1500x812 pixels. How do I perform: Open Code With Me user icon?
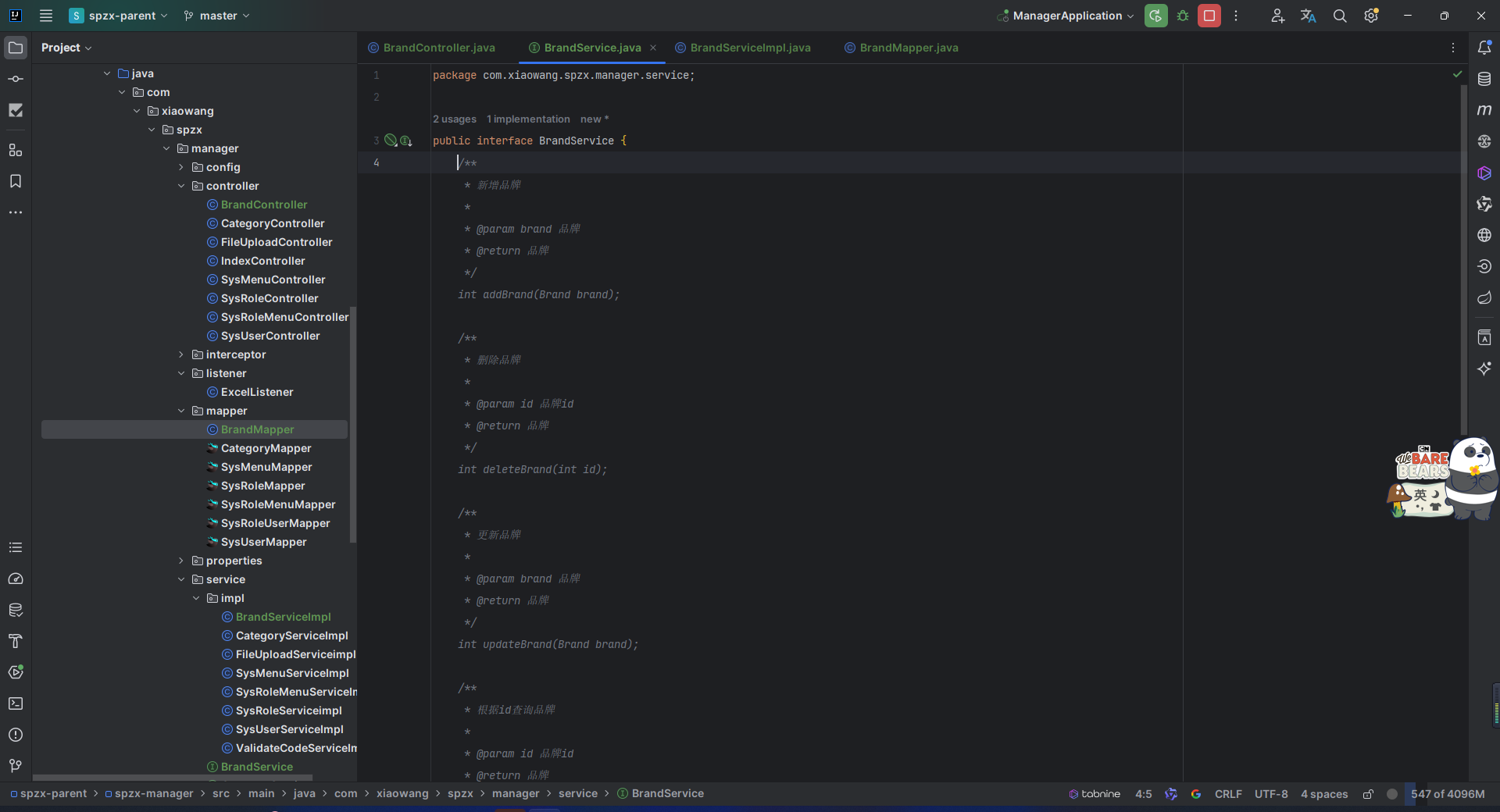(1277, 16)
